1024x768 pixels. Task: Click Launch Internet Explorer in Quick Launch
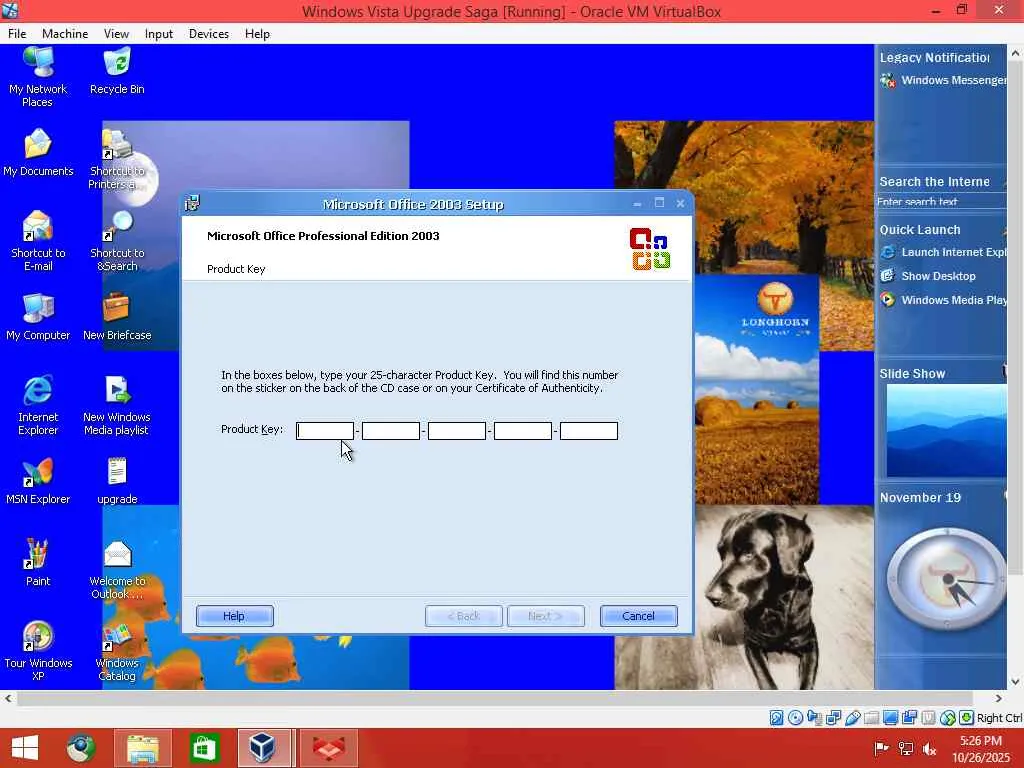point(944,252)
